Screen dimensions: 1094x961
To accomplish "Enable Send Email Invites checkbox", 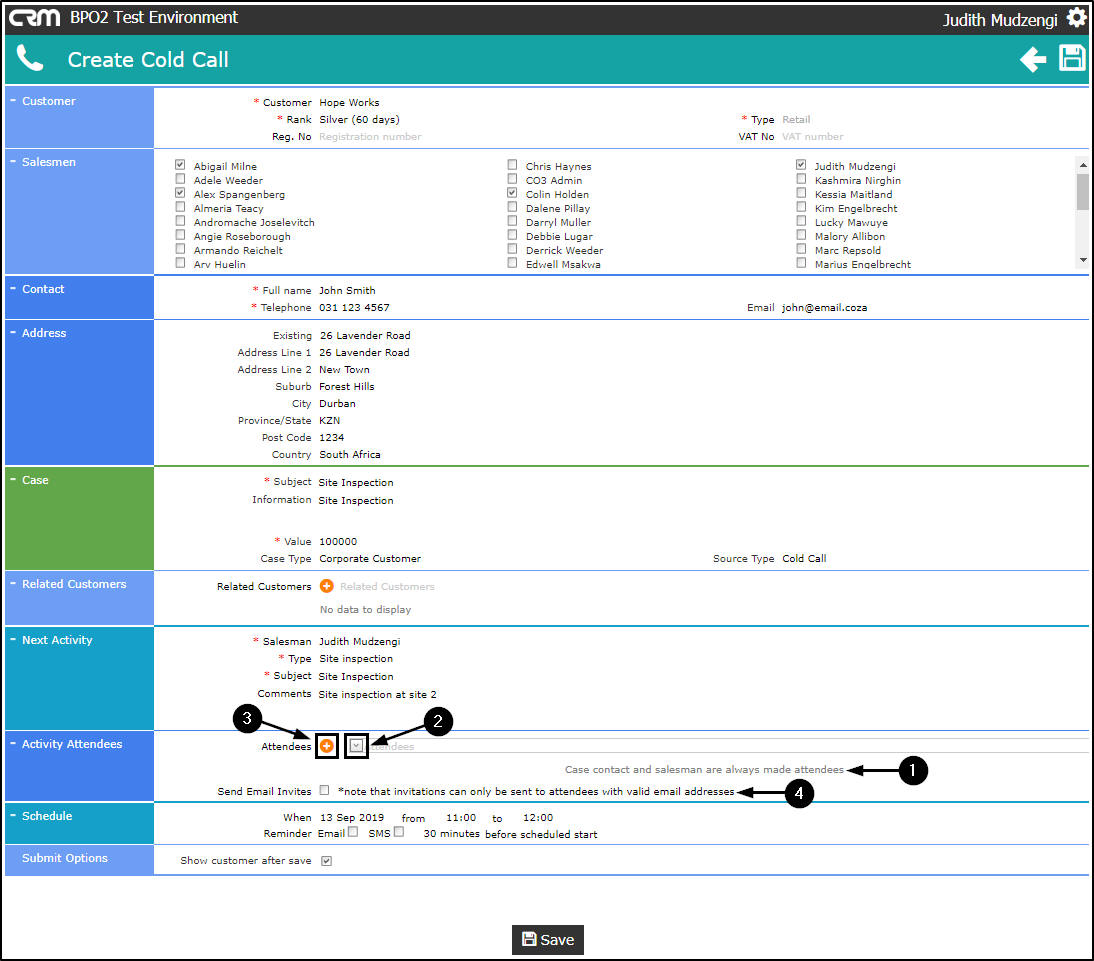I will coord(324,790).
